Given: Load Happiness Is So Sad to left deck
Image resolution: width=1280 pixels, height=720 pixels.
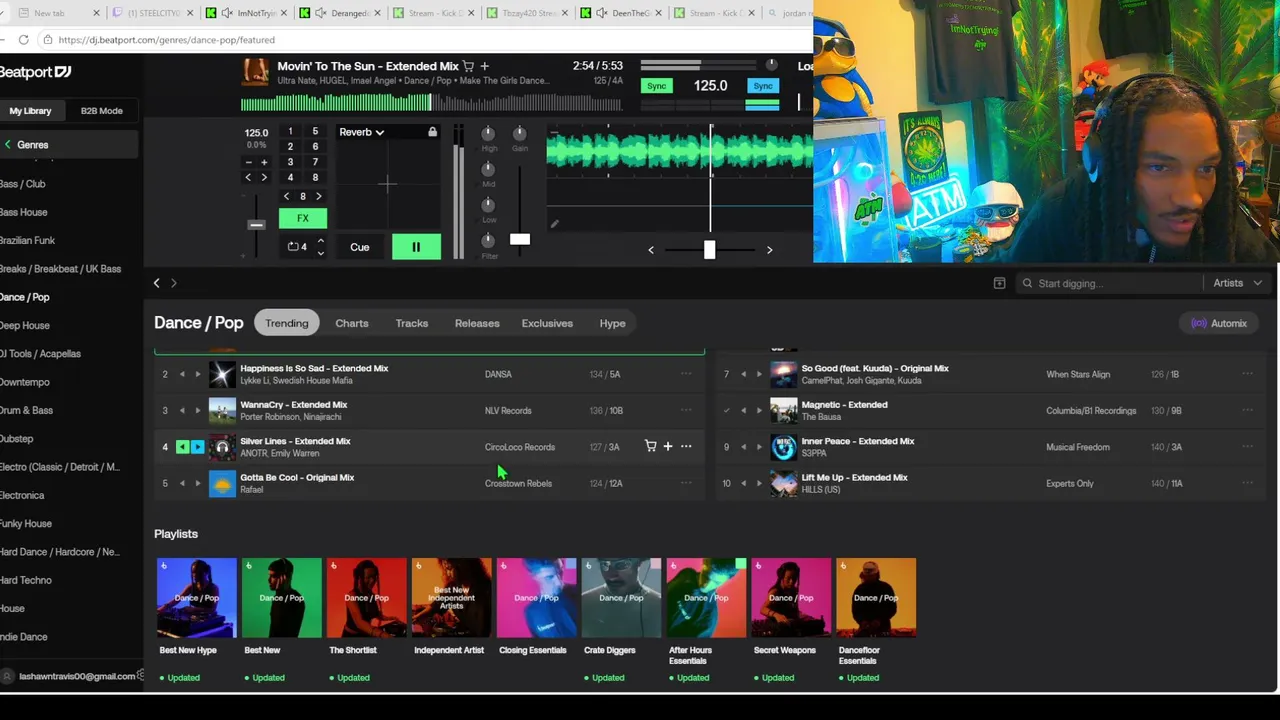Looking at the screenshot, I should pos(182,374).
